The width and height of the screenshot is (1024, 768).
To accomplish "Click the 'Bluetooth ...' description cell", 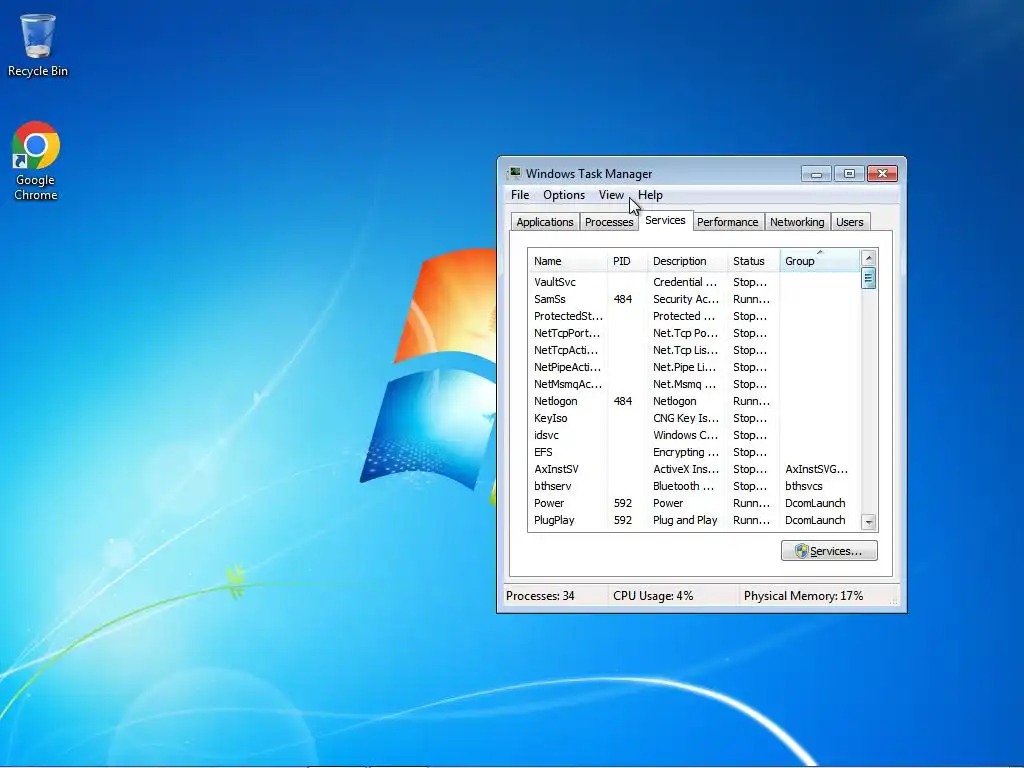I will pos(684,486).
